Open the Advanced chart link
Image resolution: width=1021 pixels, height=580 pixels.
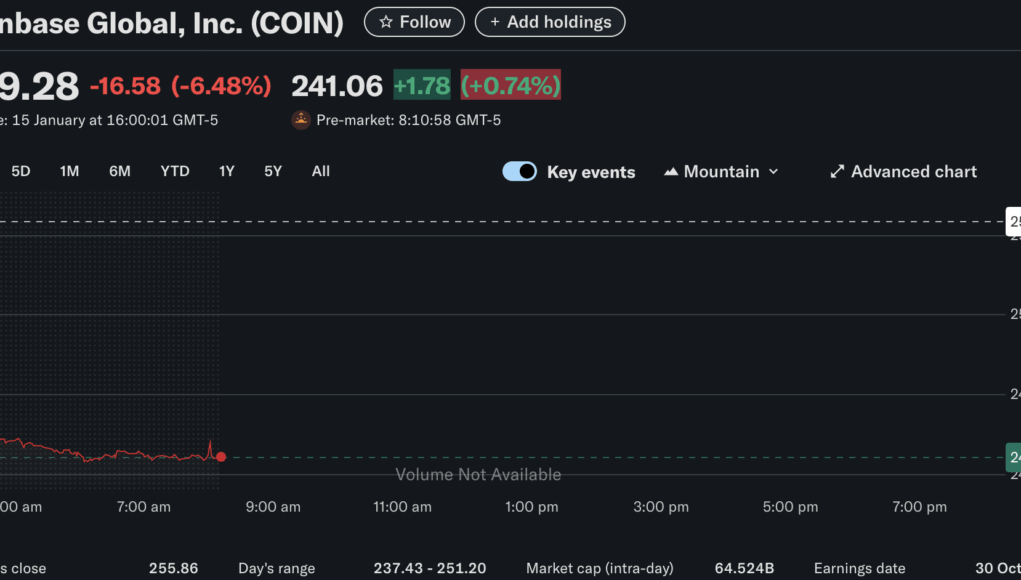pyautogui.click(x=913, y=172)
